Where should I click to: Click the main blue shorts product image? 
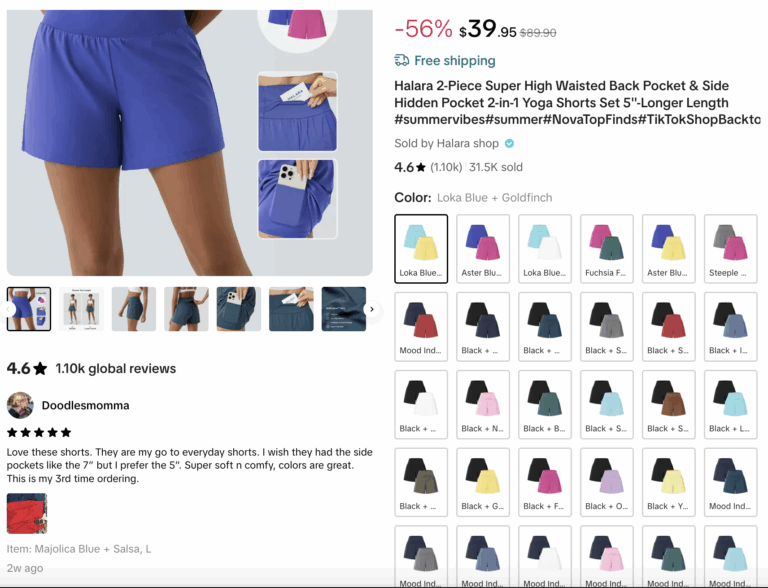pos(190,143)
